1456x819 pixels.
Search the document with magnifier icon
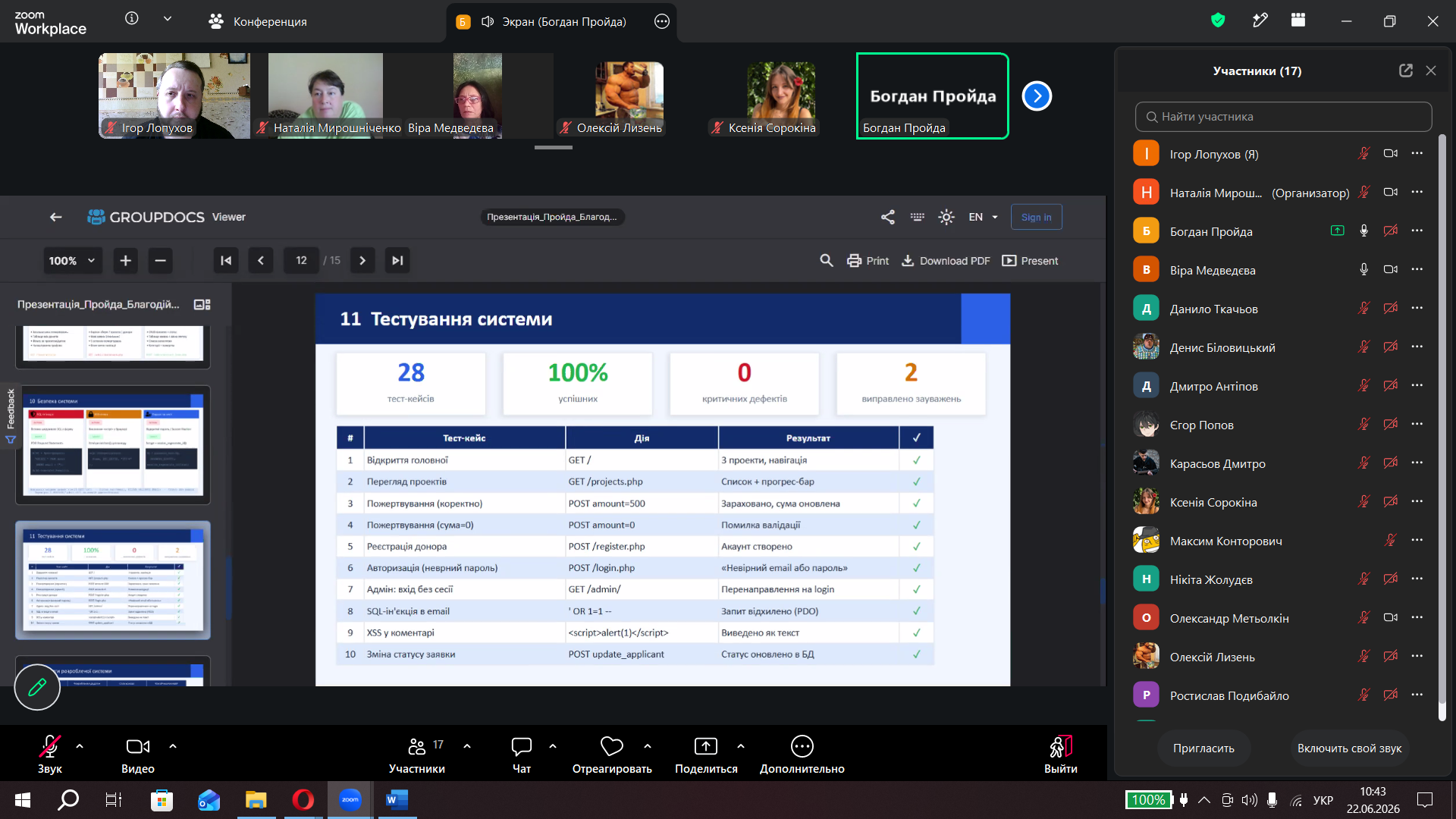[x=827, y=261]
